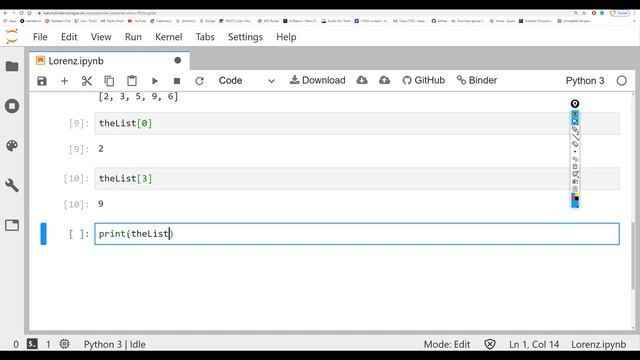Click the Binder toolbar button
640x360 pixels.
point(477,80)
